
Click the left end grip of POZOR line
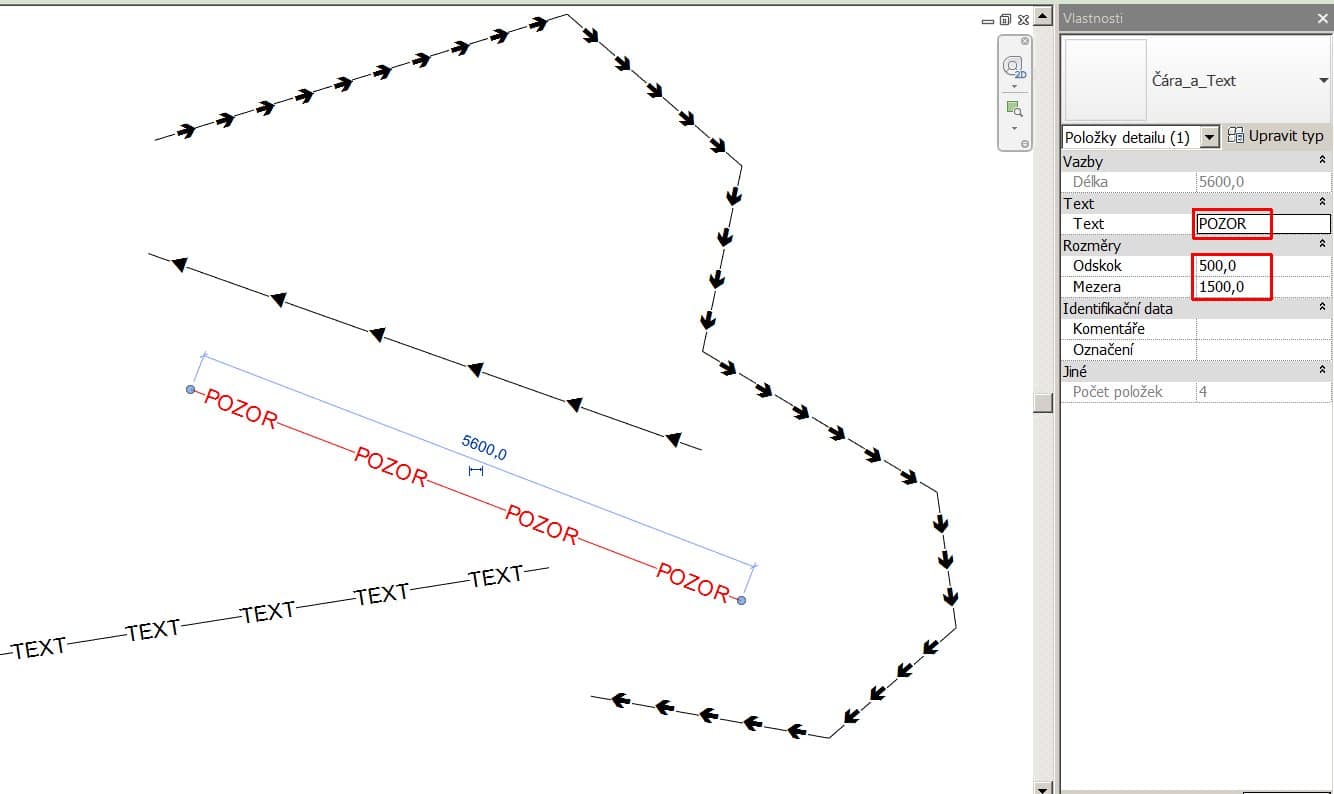coord(190,389)
